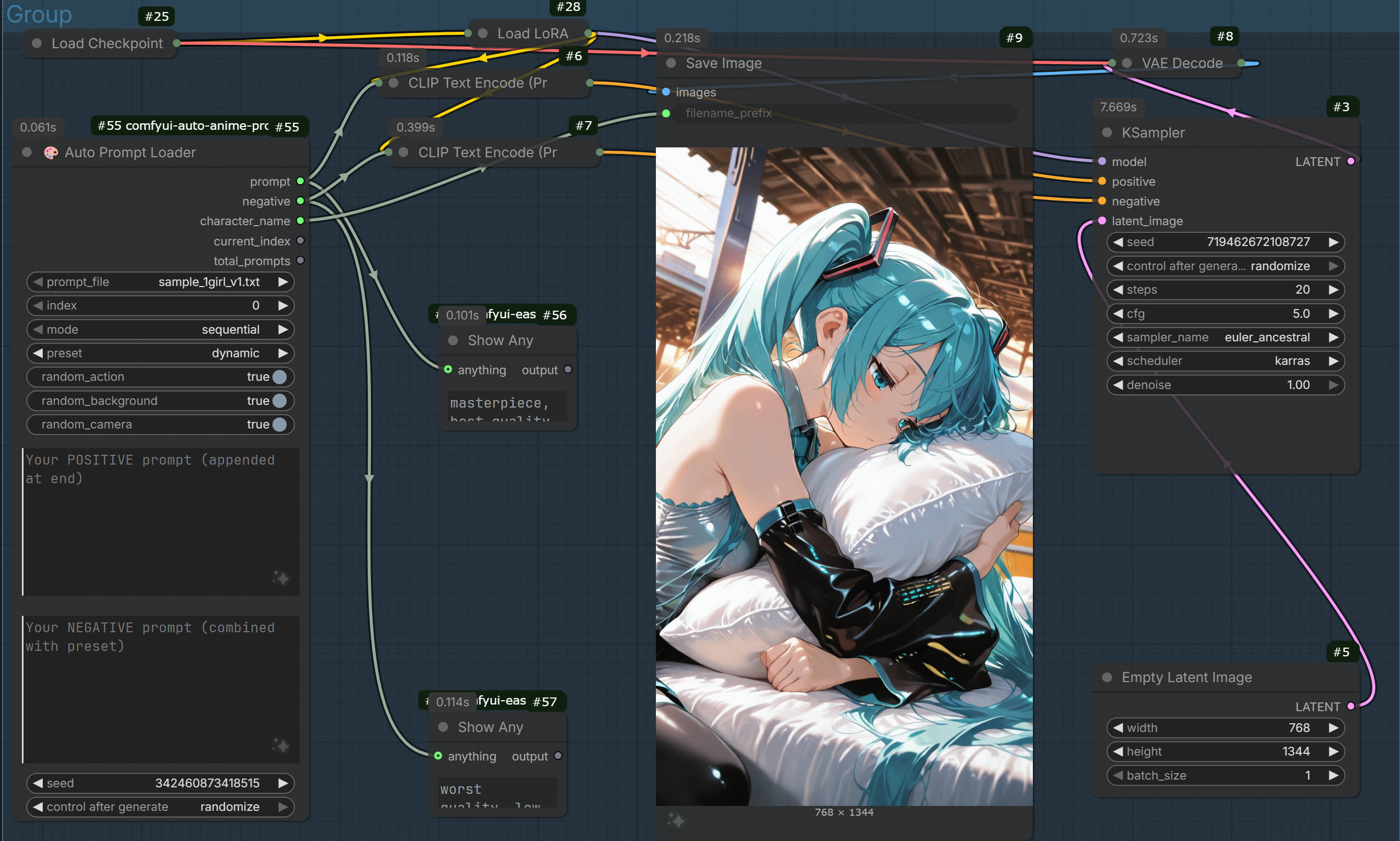Click the VAE Decode output socket
Viewport: 1400px width, 841px height.
[1241, 63]
